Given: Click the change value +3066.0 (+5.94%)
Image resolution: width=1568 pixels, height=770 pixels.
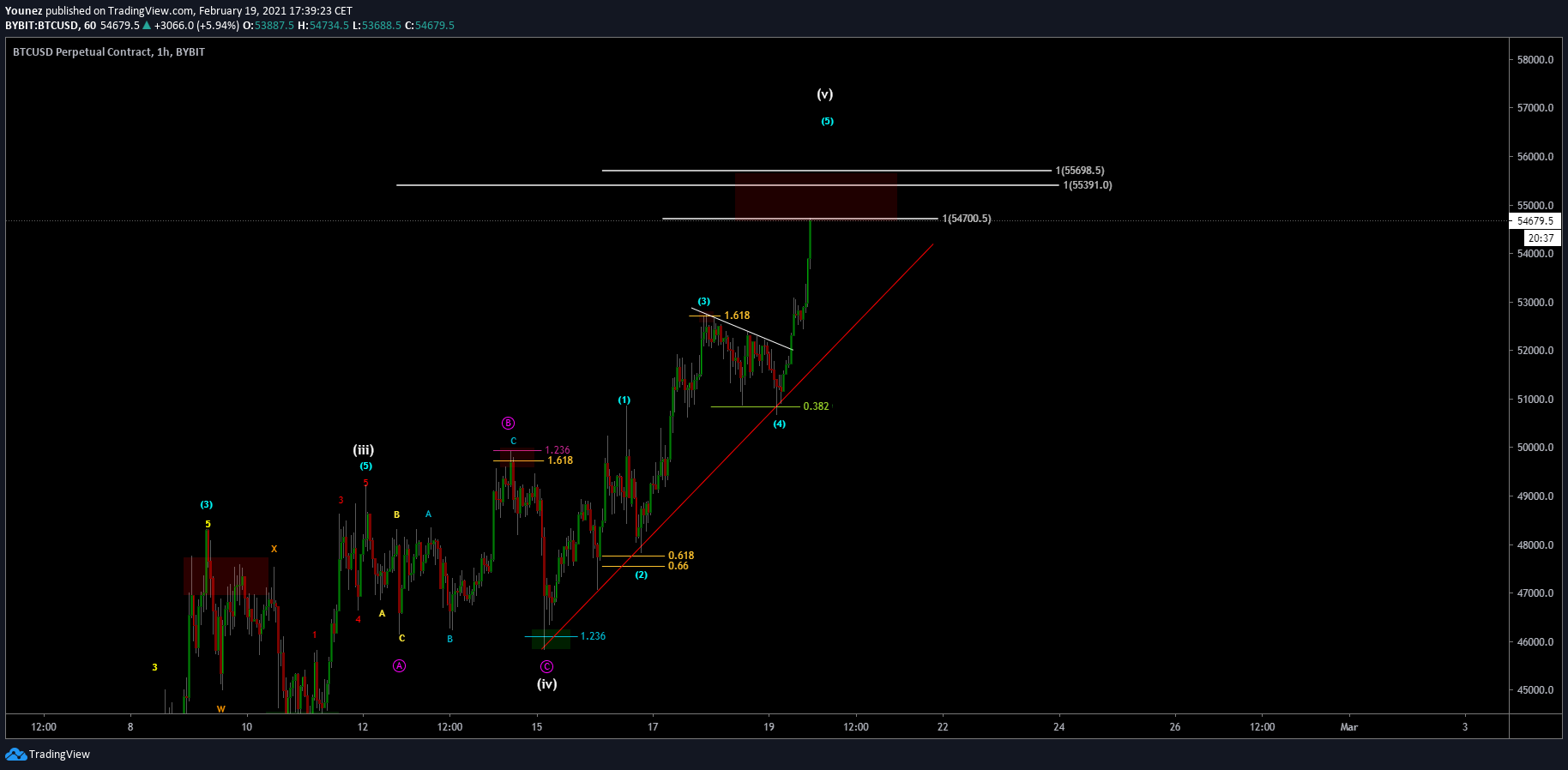Looking at the screenshot, I should [196, 26].
